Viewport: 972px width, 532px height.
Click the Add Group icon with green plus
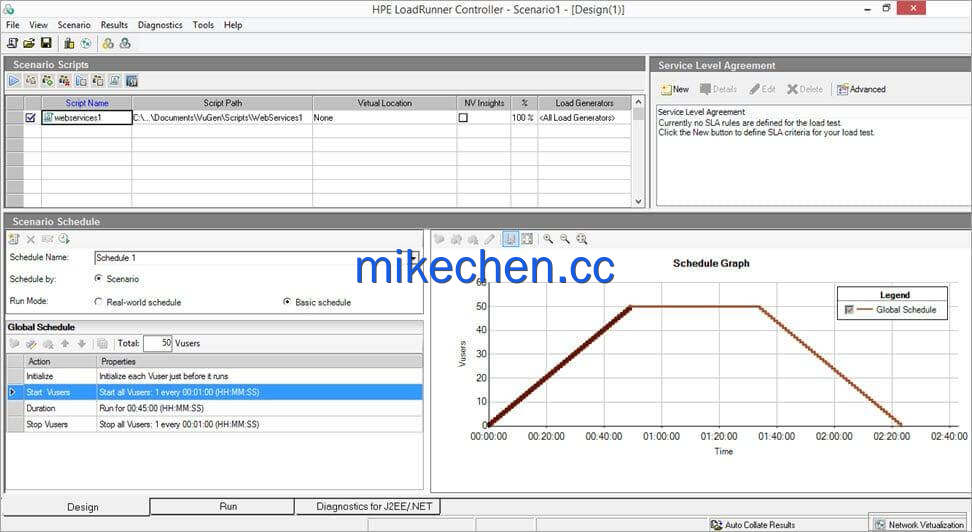point(48,81)
